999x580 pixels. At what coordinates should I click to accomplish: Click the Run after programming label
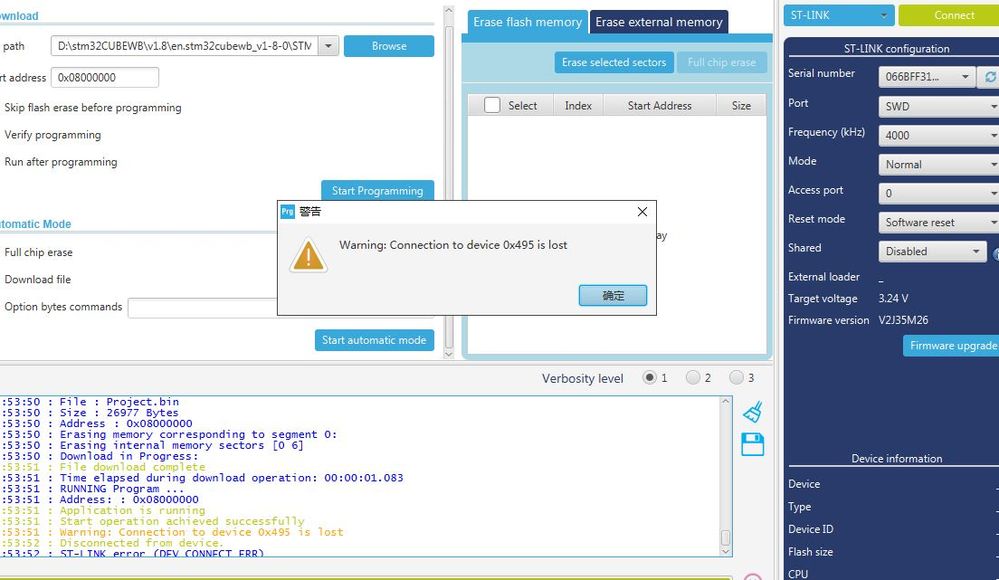(x=61, y=162)
